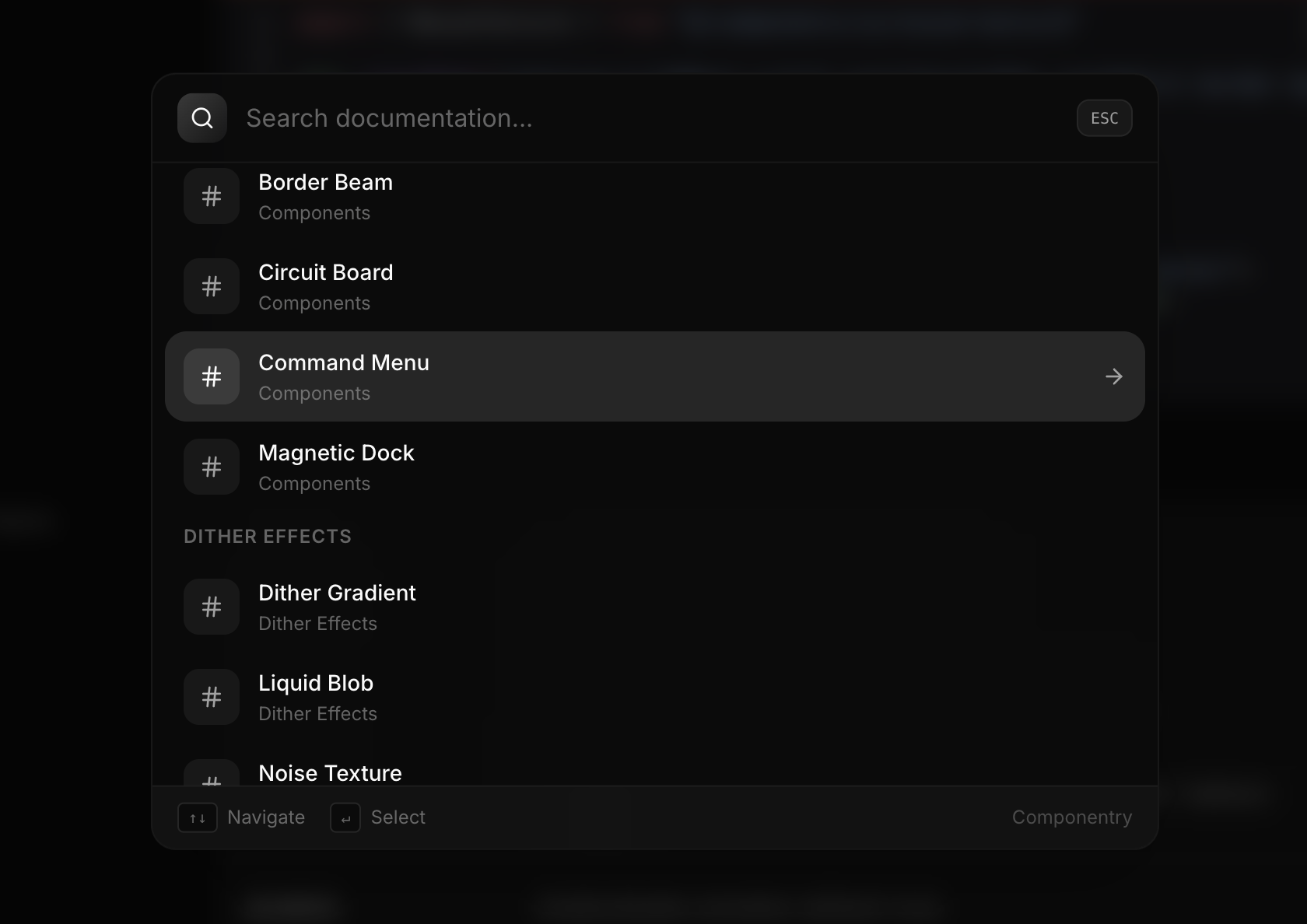
Task: Click the hash icon beside Dither Gradient
Action: pos(212,607)
